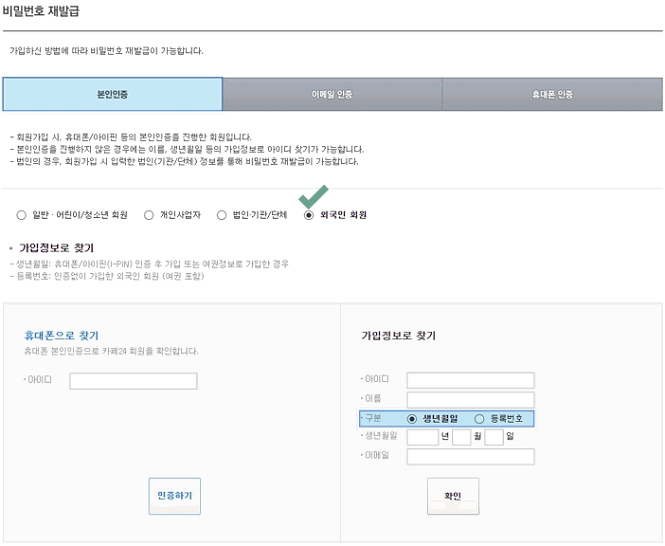Image resolution: width=665 pixels, height=546 pixels.
Task: Click the birth month (월) input box
Action: 461,437
